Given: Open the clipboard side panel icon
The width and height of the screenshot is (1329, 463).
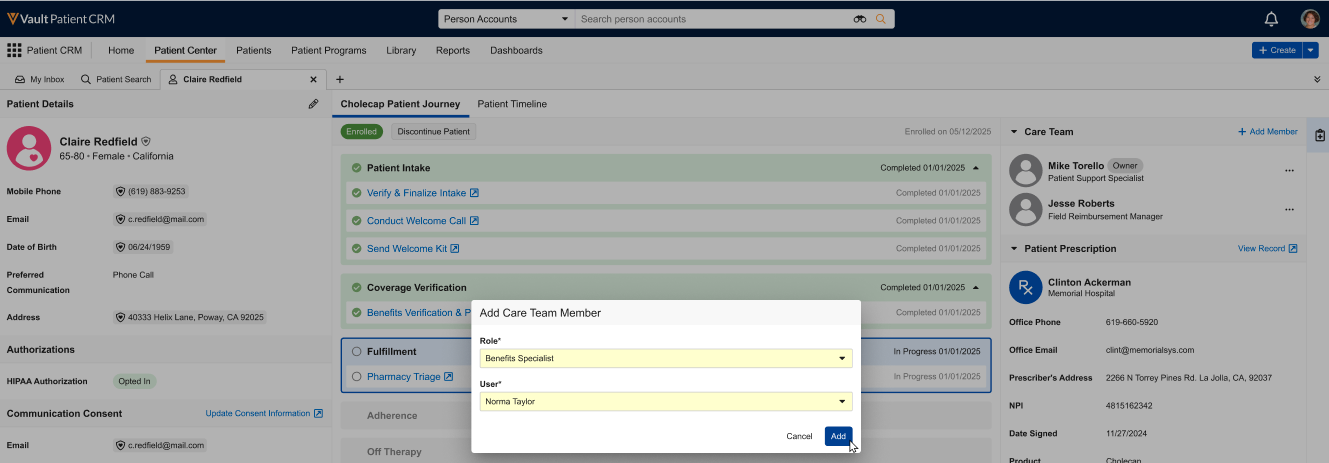Looking at the screenshot, I should click(x=1319, y=135).
